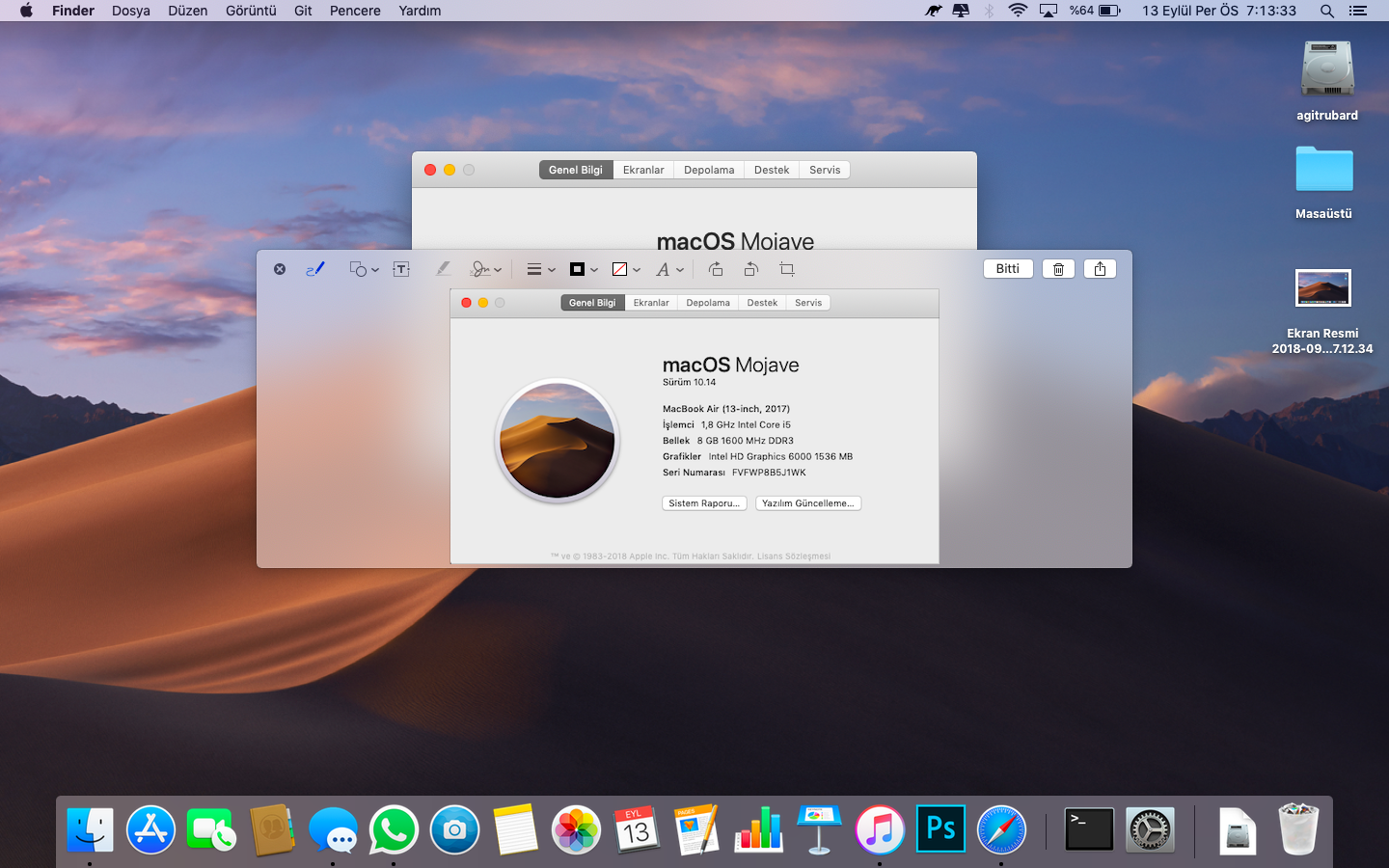Open the Dosya menu
Viewport: 1389px width, 868px height.
[x=131, y=11]
